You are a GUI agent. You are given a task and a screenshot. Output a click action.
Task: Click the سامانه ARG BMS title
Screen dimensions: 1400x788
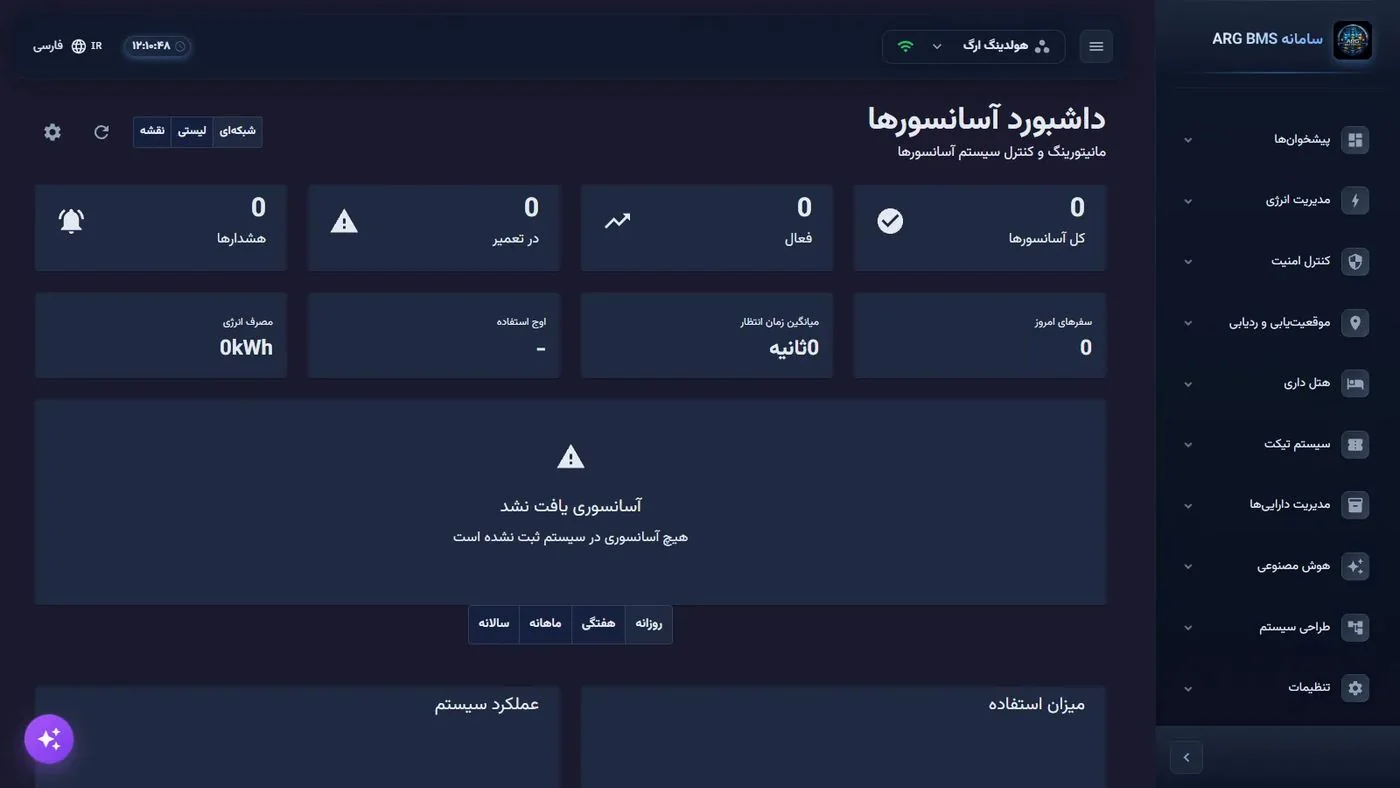pyautogui.click(x=1267, y=39)
